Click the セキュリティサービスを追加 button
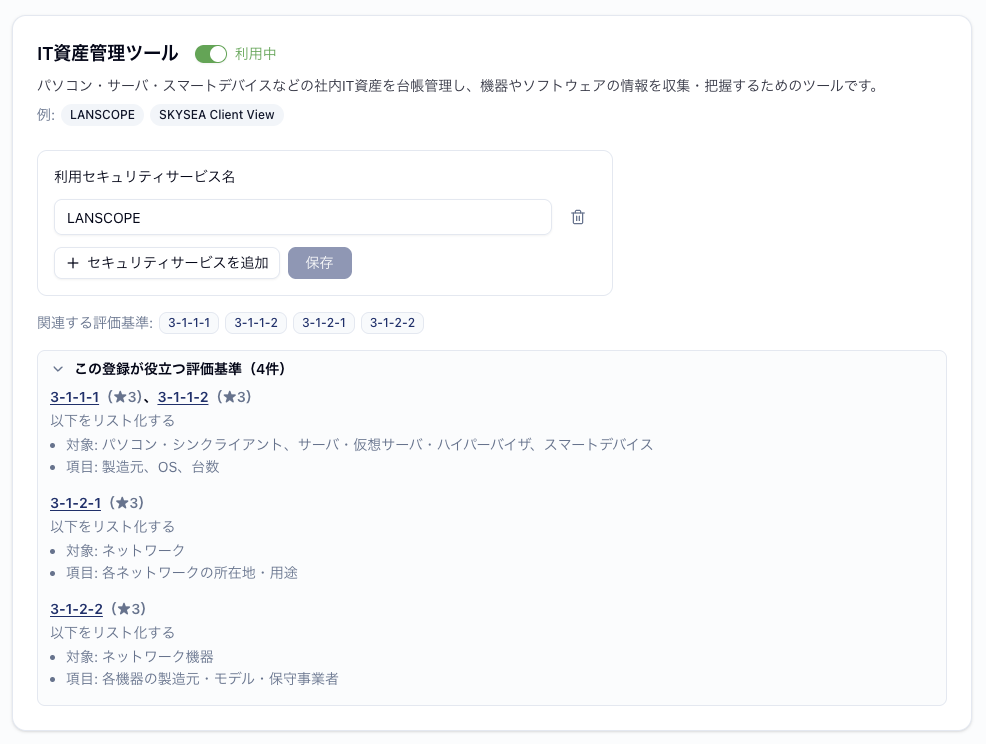Viewport: 986px width, 744px height. 167,263
